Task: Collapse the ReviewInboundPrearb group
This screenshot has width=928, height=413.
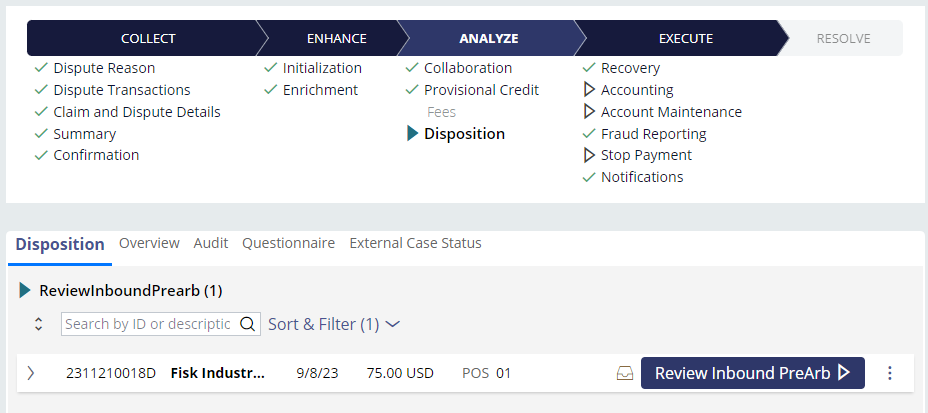Action: tap(26, 291)
